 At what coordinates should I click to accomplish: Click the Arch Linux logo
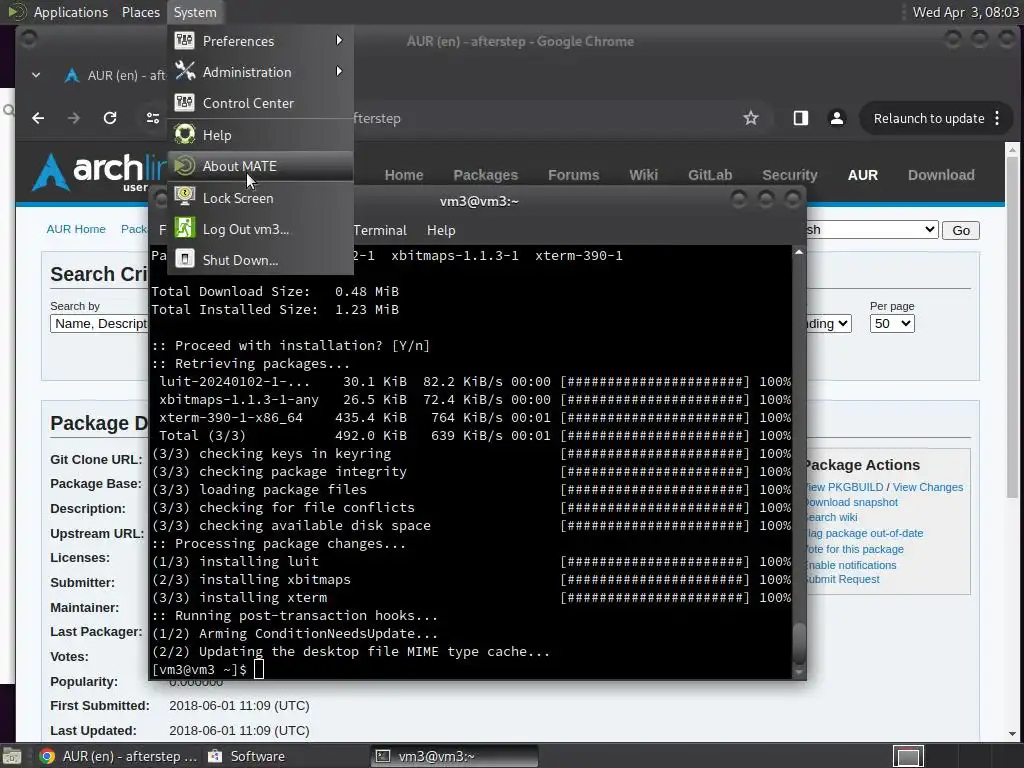pyautogui.click(x=99, y=172)
